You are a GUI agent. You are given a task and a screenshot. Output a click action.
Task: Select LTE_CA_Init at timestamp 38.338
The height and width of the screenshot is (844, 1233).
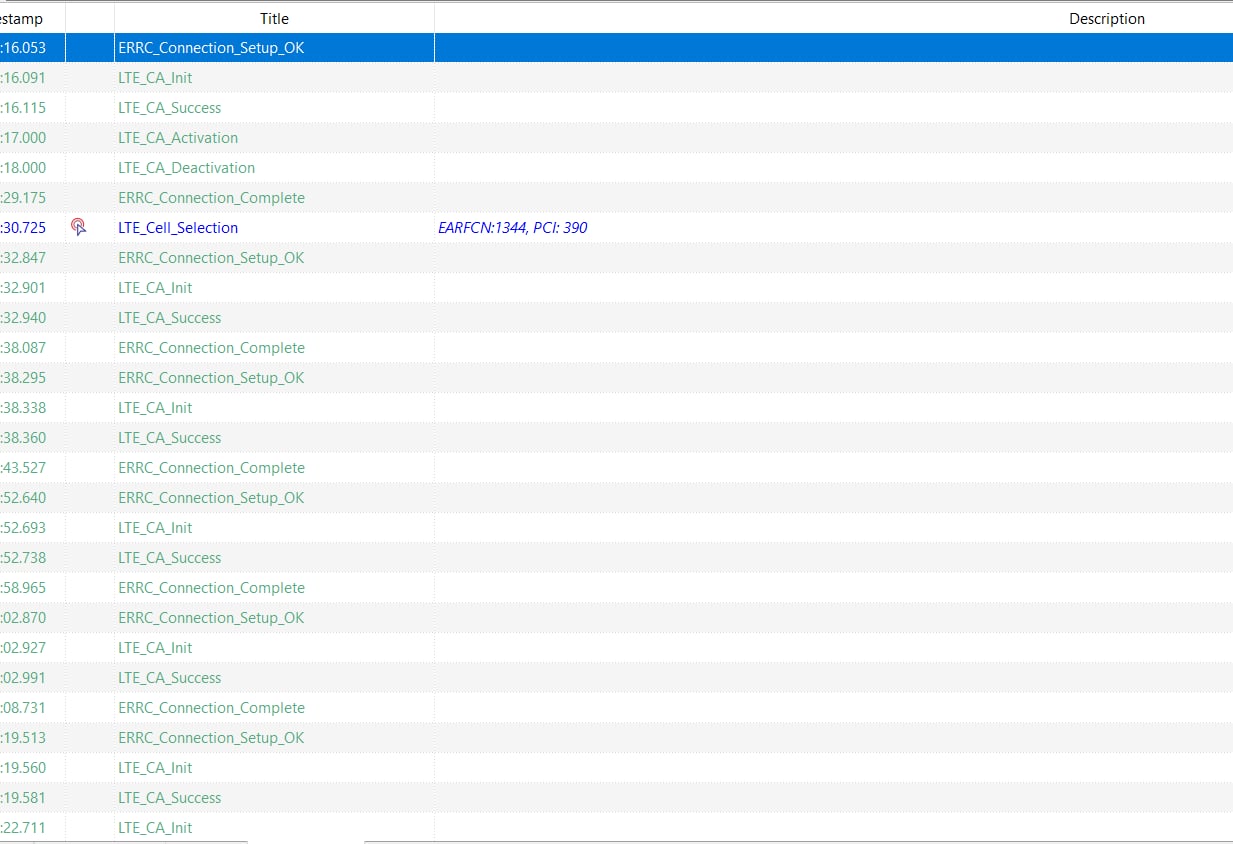pos(155,407)
